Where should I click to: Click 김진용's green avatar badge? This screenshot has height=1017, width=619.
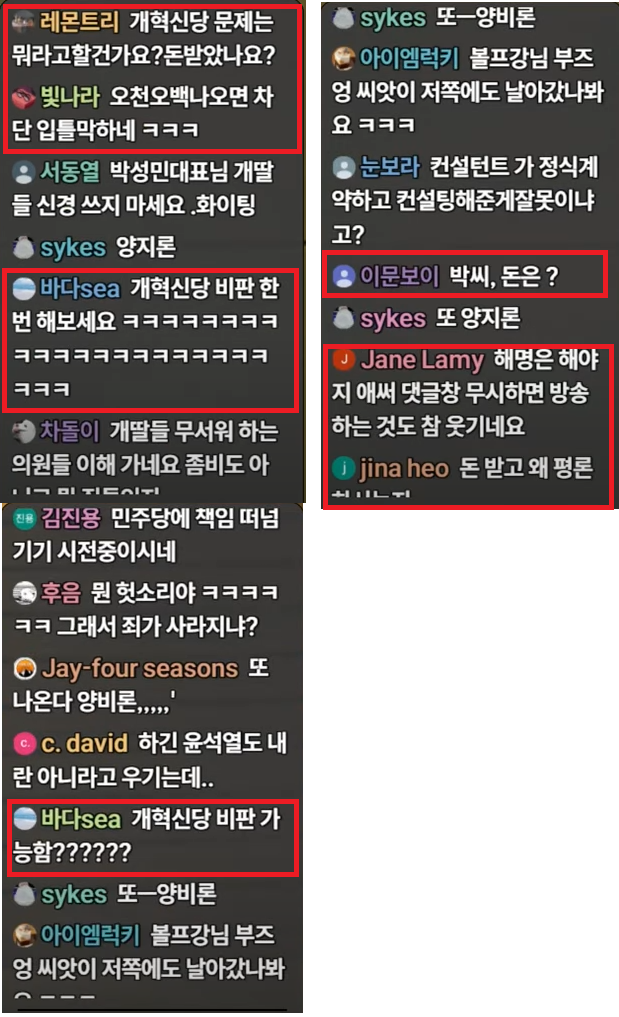click(25, 518)
